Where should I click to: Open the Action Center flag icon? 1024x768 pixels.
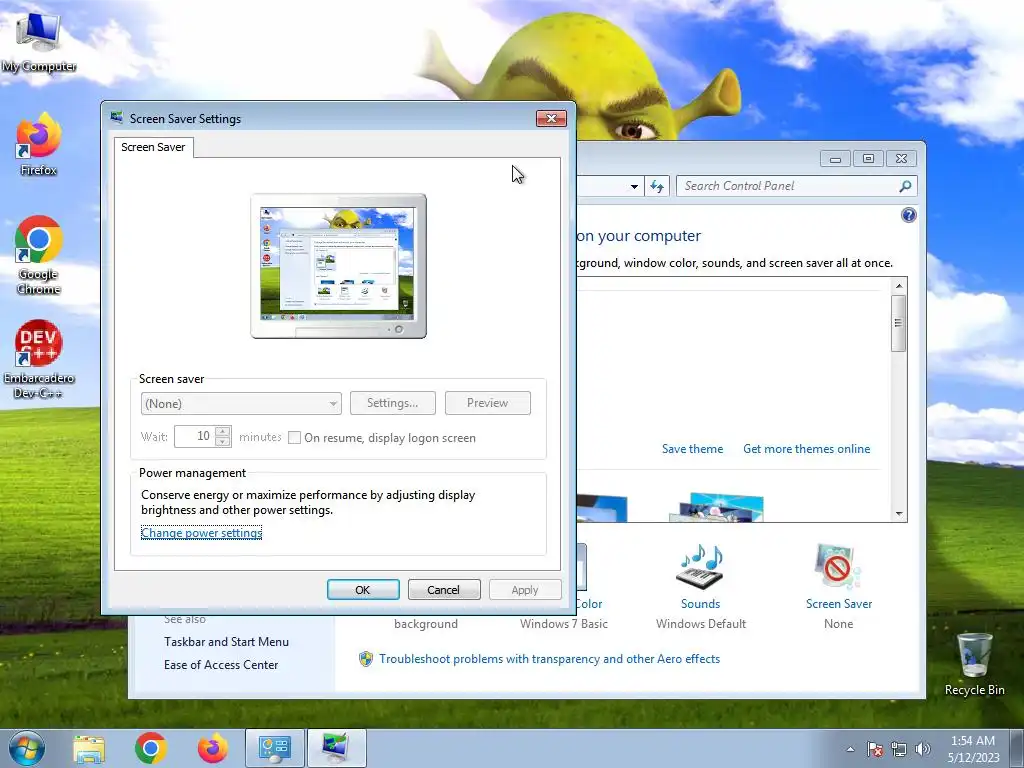[874, 749]
